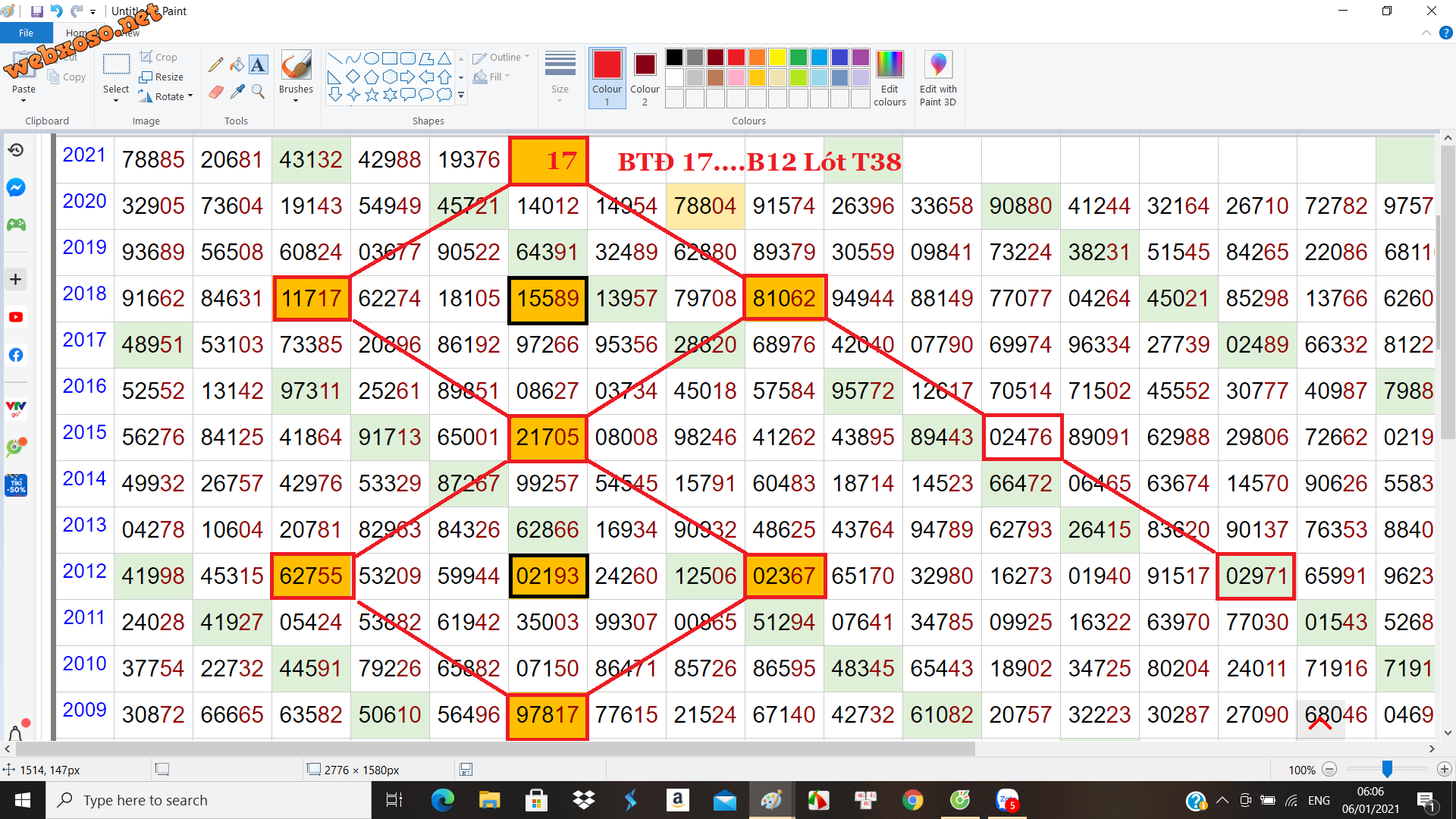Image resolution: width=1456 pixels, height=819 pixels.
Task: Click the Resize button
Action: tap(162, 77)
